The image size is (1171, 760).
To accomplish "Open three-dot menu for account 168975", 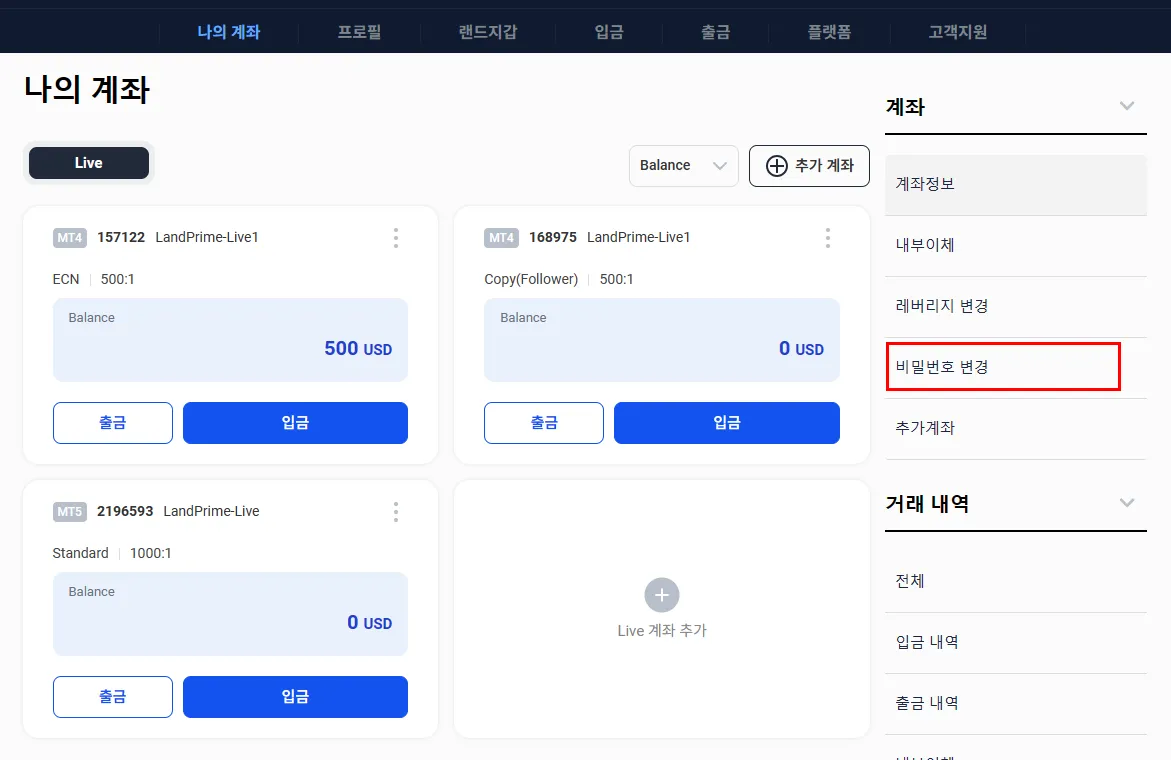I will click(827, 238).
